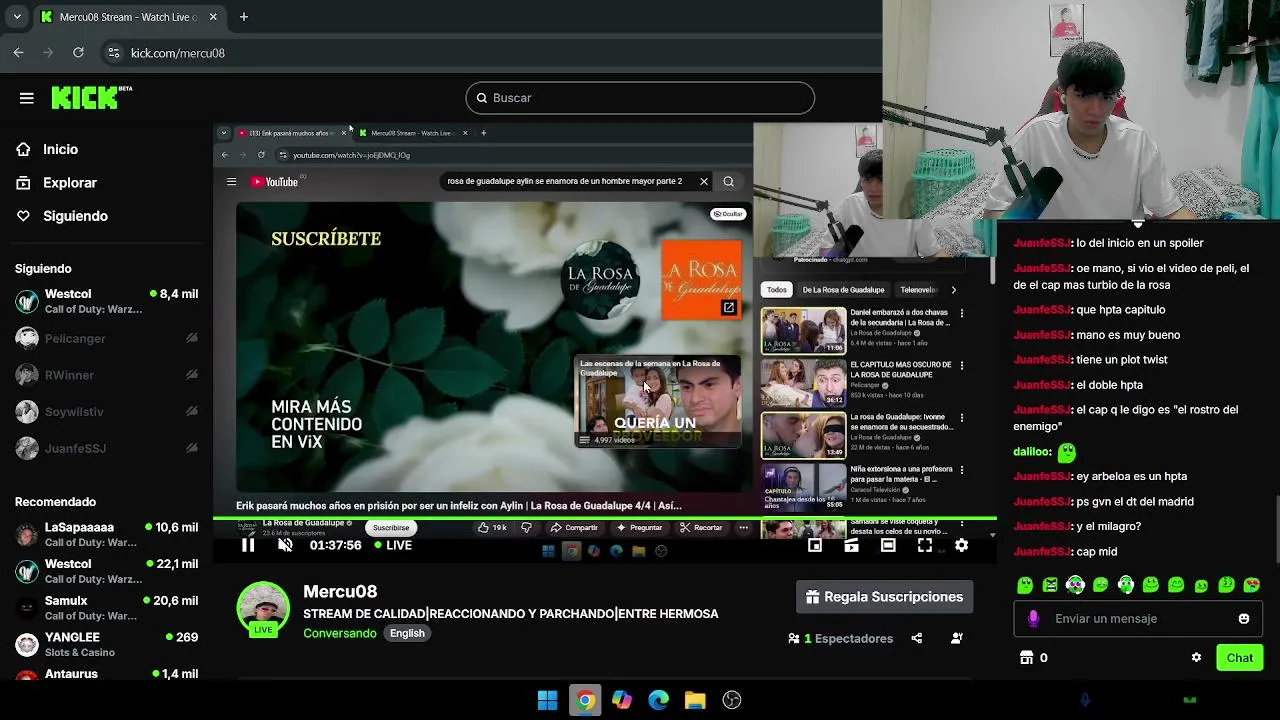Enter fullscreen on Kick player
Screen dimensions: 1280x720
pos(925,545)
